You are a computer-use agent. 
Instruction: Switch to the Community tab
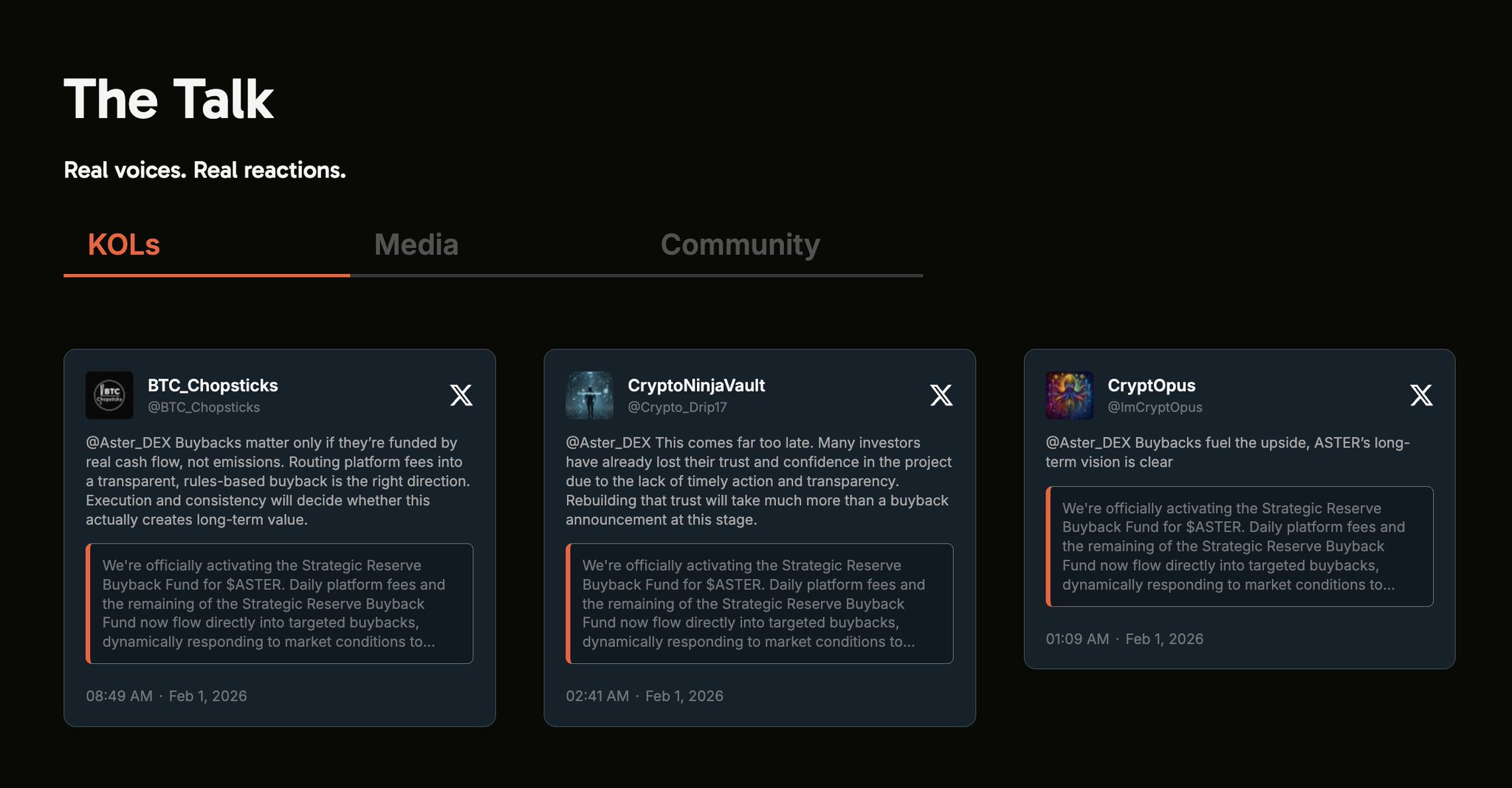pyautogui.click(x=740, y=245)
